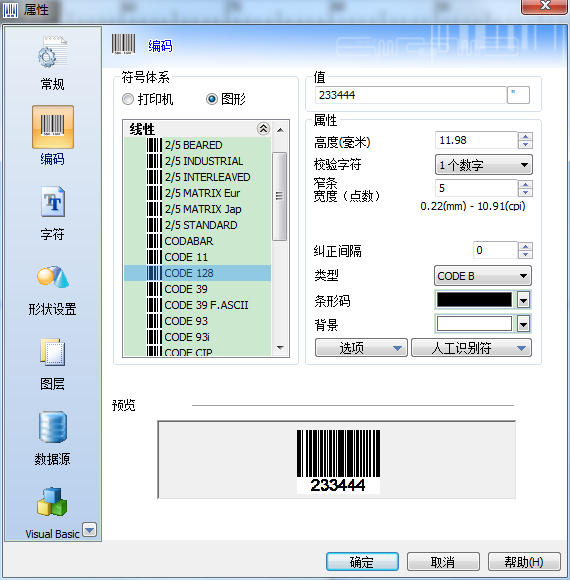Open the 形状设置 shape settings icon
This screenshot has height=580, width=570.
point(53,277)
